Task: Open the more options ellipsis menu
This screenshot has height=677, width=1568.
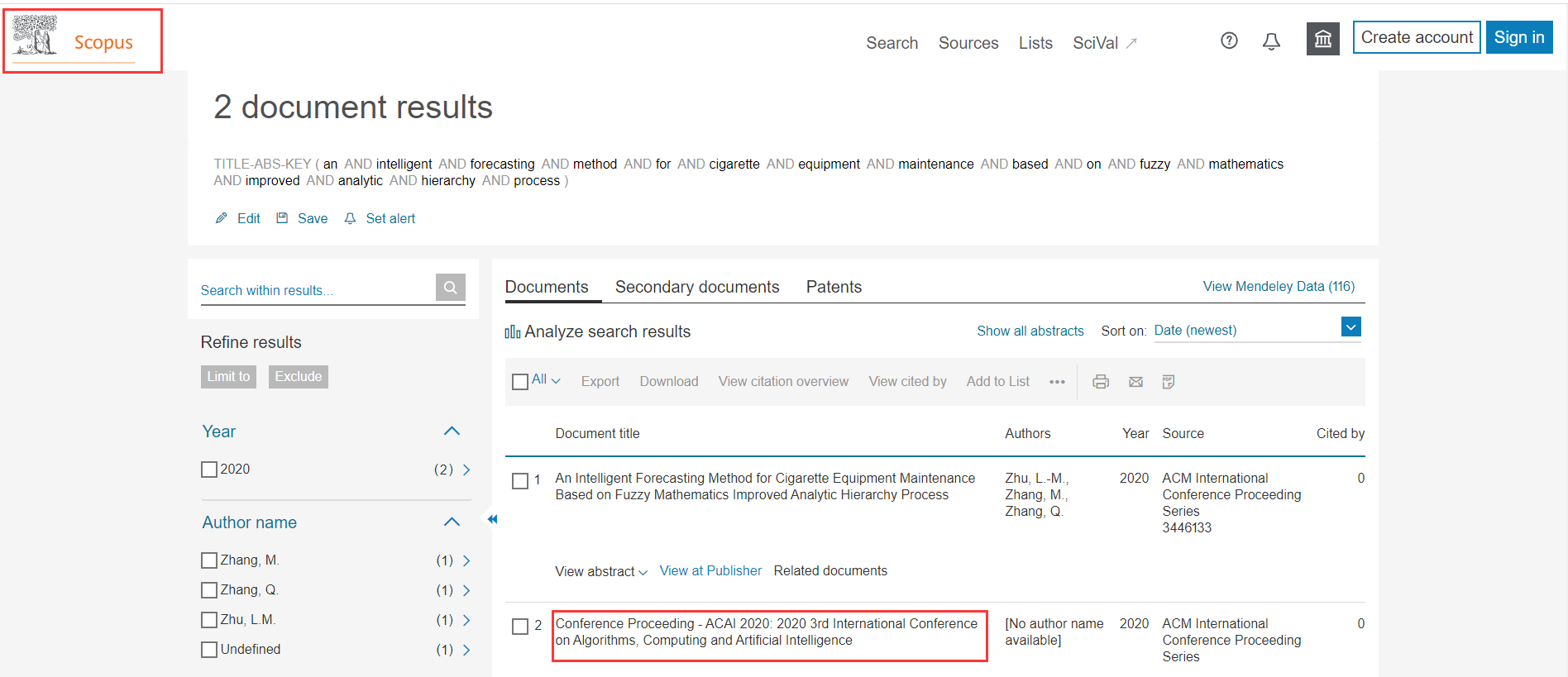Action: [1057, 382]
